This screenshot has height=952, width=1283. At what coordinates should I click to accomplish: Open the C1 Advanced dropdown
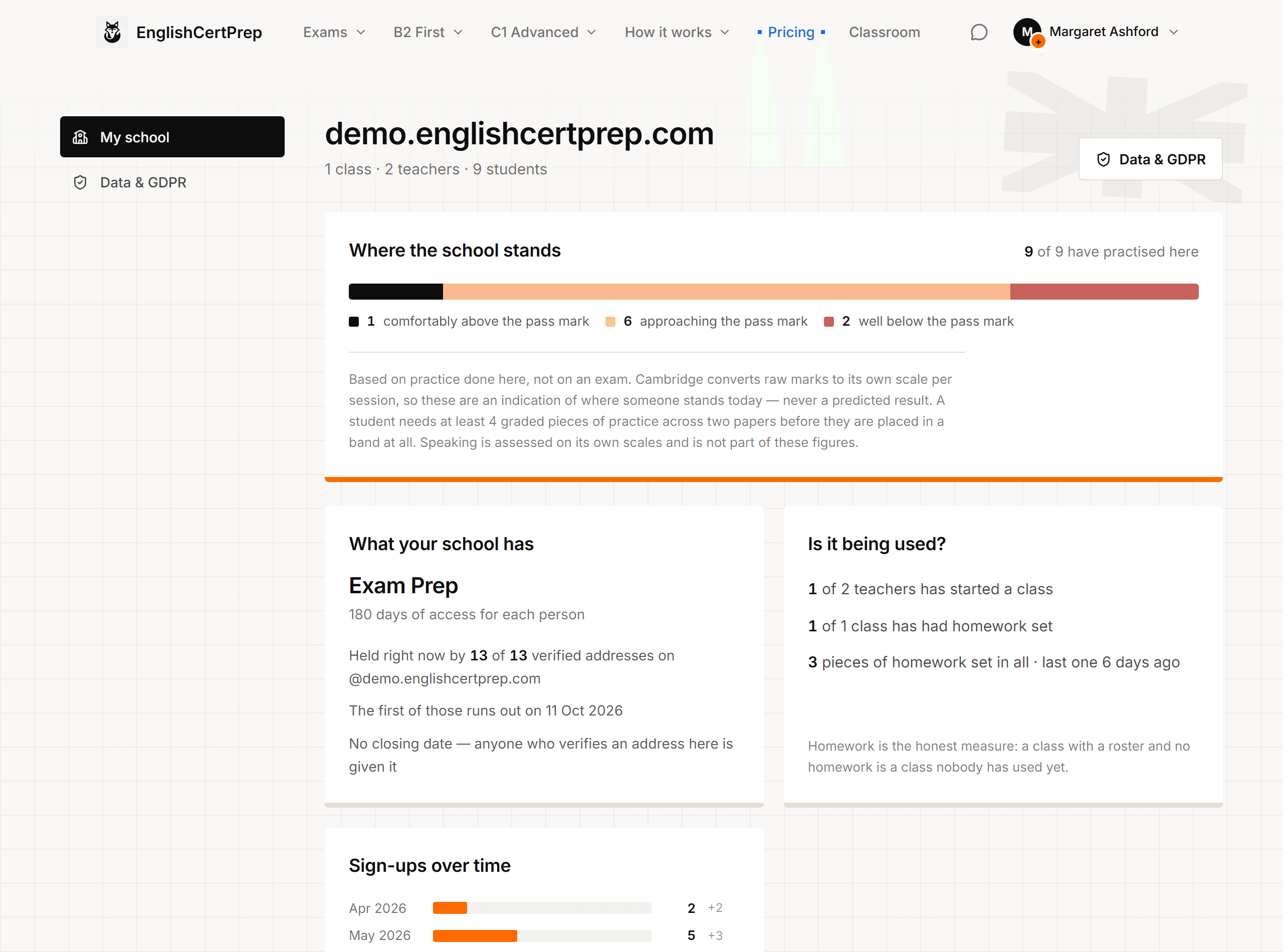coord(543,32)
